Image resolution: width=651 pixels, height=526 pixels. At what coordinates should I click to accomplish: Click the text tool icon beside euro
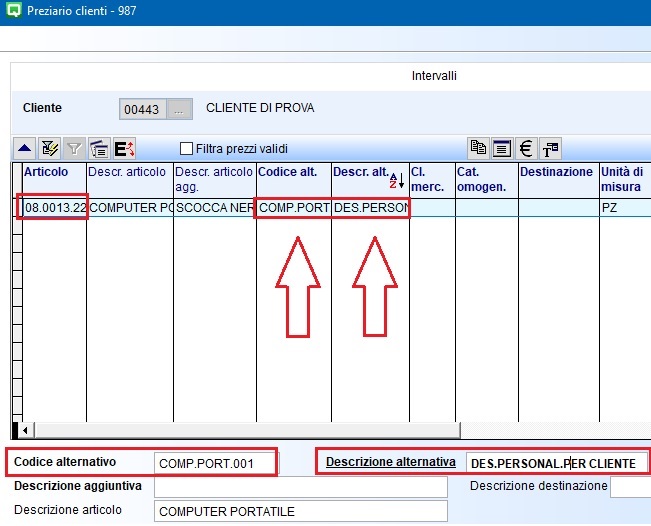tap(551, 149)
